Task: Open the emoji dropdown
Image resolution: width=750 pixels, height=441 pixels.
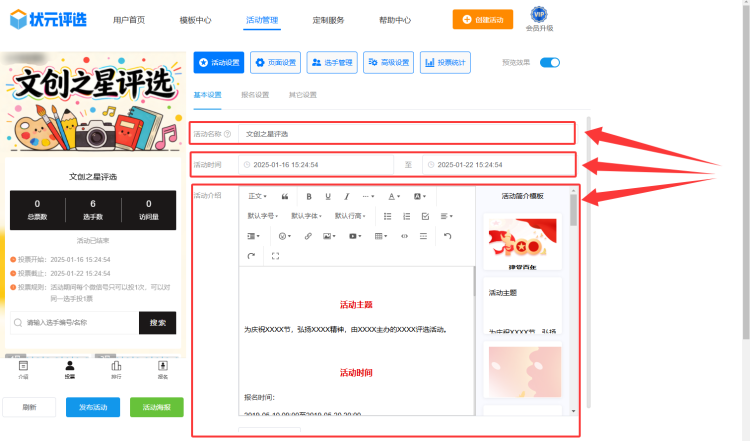Action: [x=285, y=236]
